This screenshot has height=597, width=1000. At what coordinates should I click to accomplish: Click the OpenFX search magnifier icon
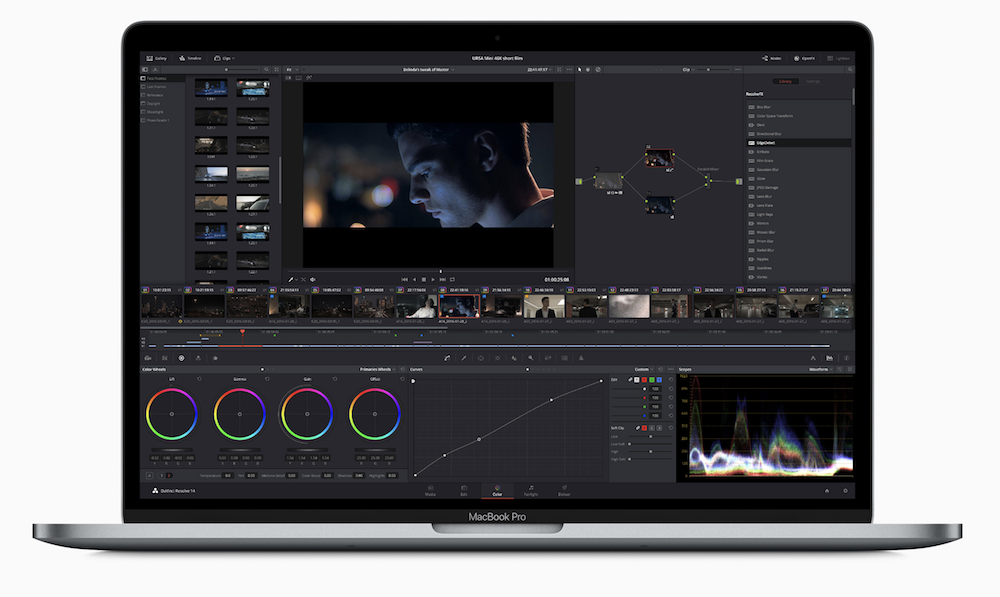tap(849, 70)
